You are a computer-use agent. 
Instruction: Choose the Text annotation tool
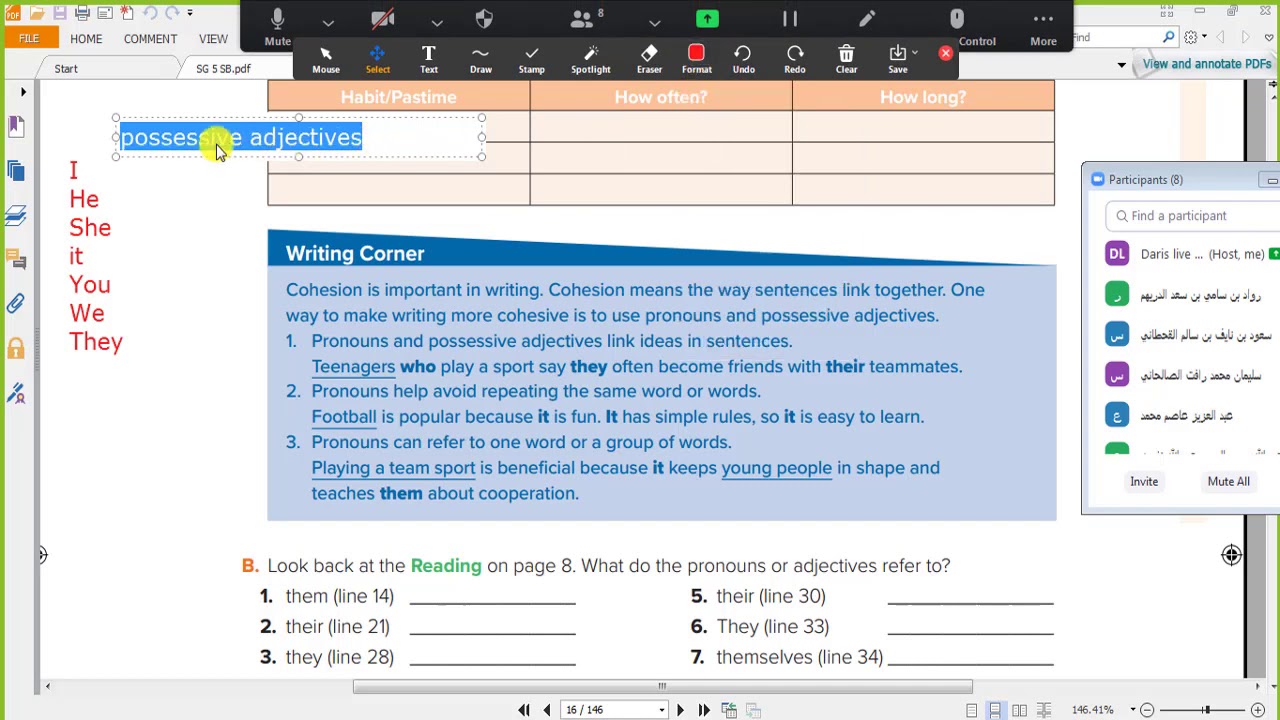(x=429, y=59)
